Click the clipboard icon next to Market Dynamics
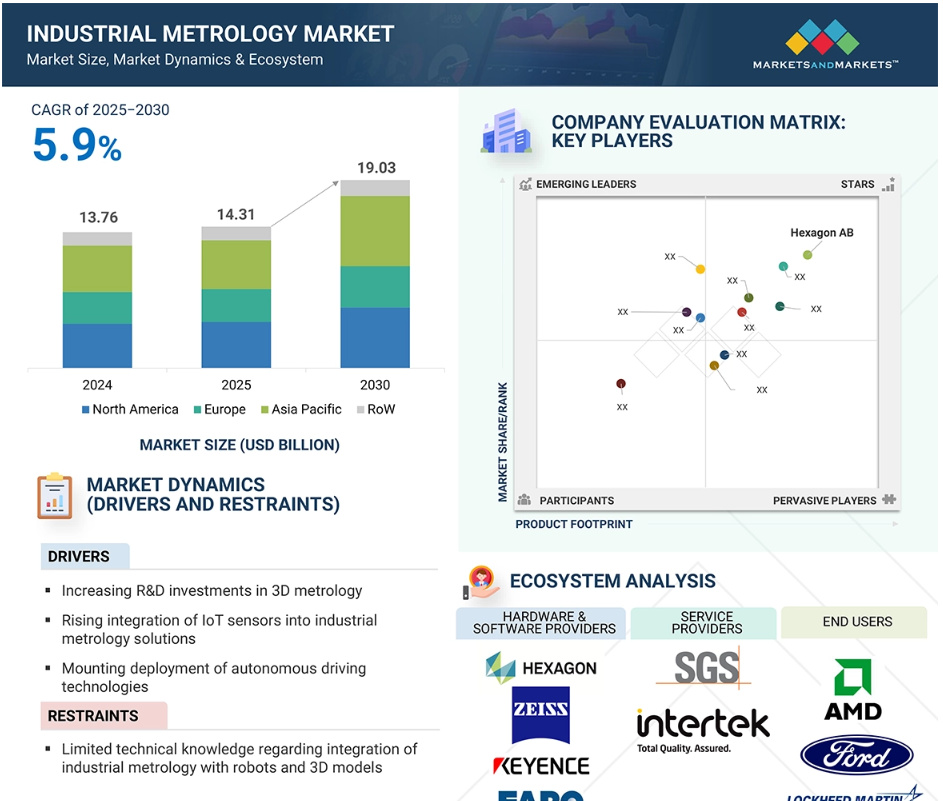The image size is (943, 801). (x=55, y=496)
